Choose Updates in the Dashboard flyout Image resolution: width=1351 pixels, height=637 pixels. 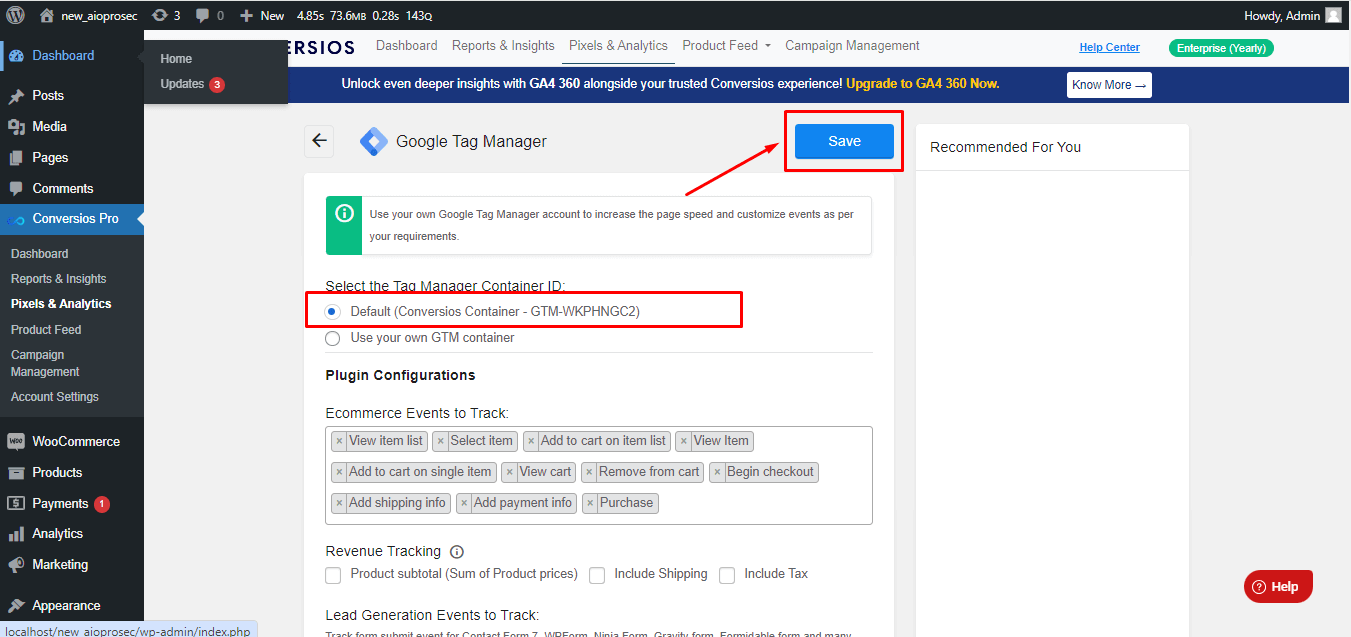[x=192, y=84]
